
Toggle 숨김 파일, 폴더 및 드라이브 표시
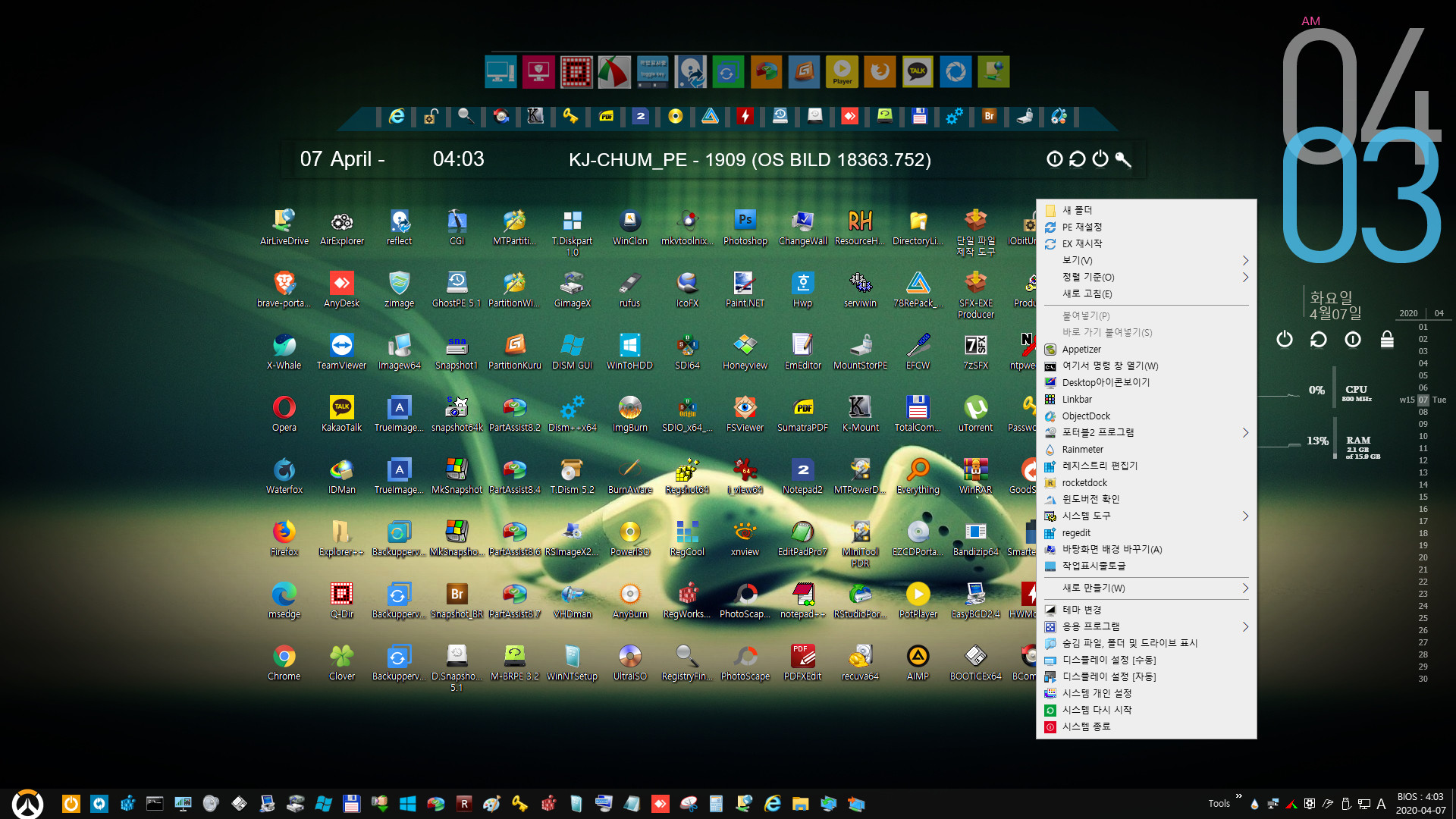(x=1146, y=643)
